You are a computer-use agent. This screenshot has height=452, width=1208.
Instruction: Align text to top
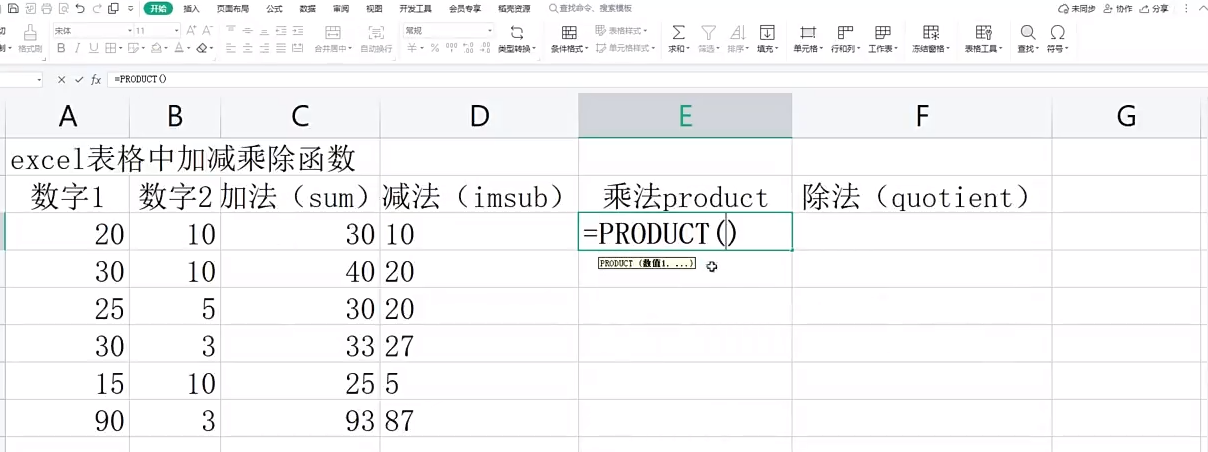click(x=231, y=31)
